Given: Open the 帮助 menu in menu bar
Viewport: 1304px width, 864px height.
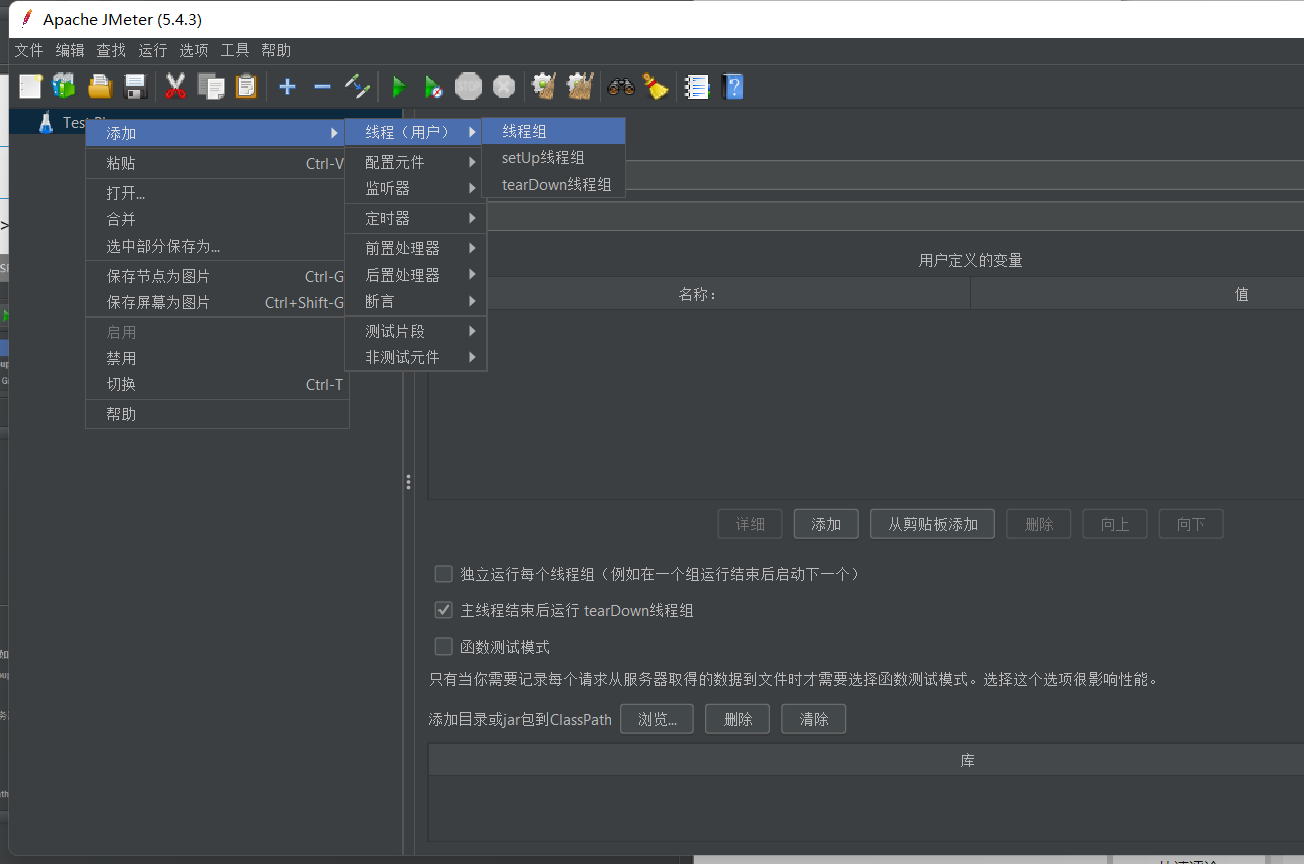Looking at the screenshot, I should (x=276, y=50).
